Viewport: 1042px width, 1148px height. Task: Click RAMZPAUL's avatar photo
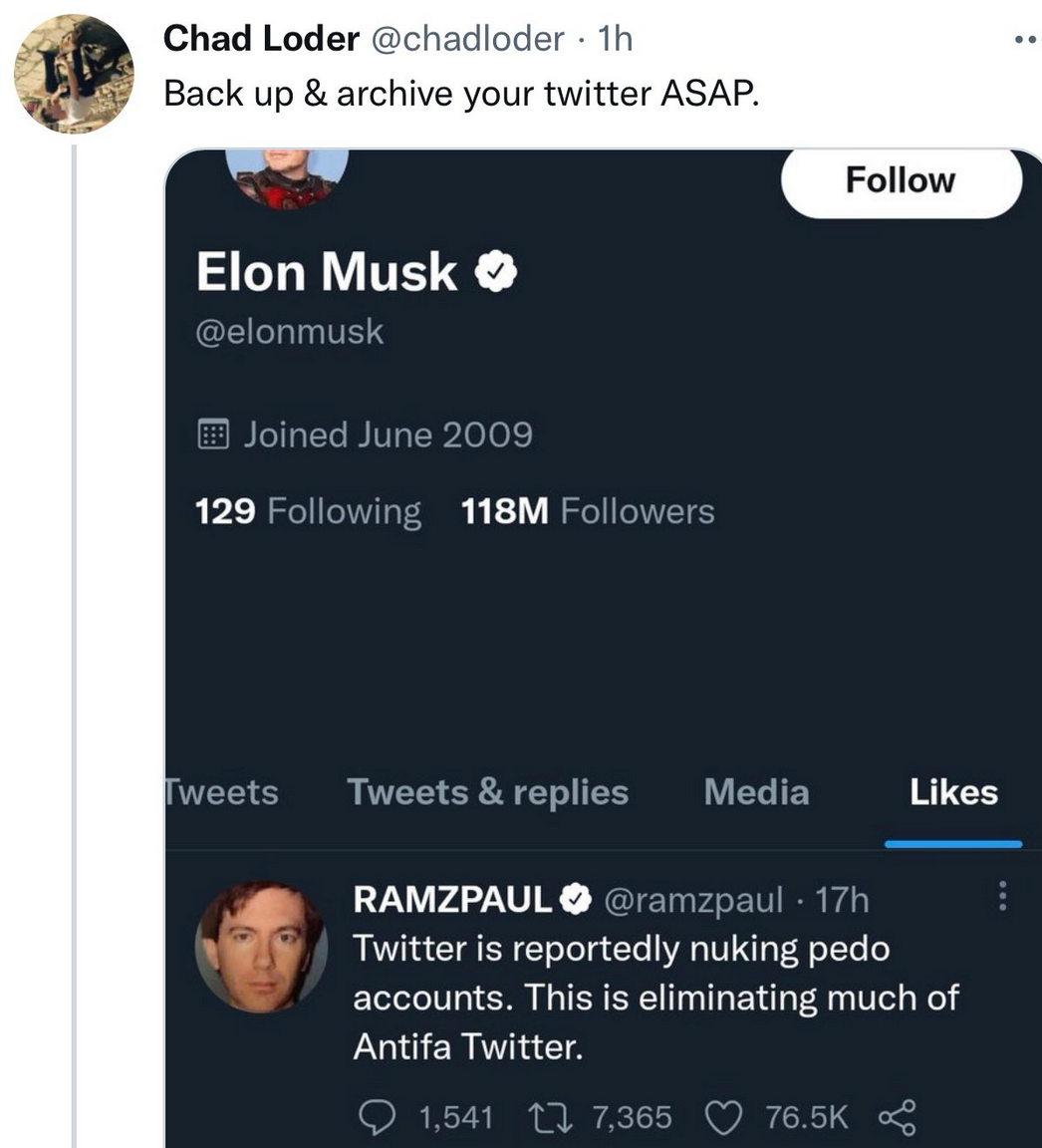[261, 947]
